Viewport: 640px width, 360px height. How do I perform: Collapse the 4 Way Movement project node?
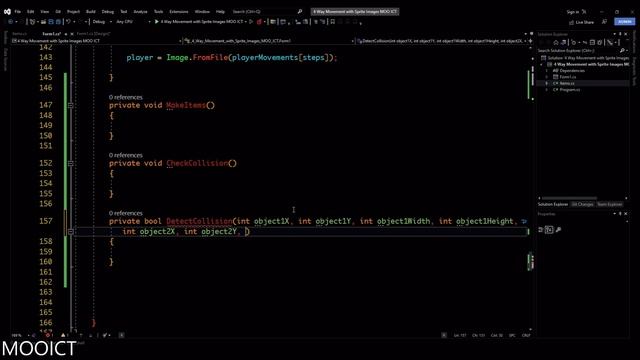coord(542,64)
